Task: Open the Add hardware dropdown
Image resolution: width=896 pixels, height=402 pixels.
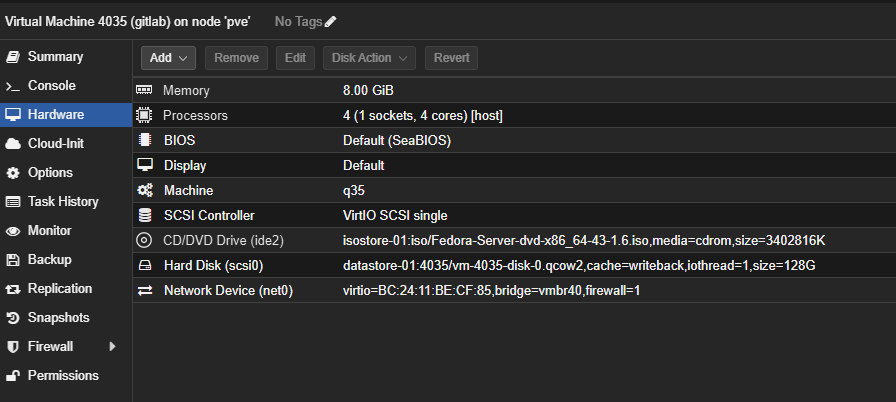Action: click(x=168, y=58)
